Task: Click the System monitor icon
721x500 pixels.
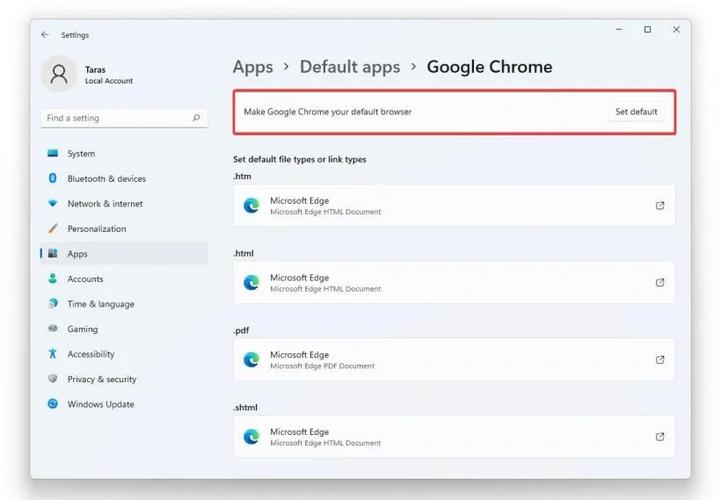Action: click(x=53, y=153)
